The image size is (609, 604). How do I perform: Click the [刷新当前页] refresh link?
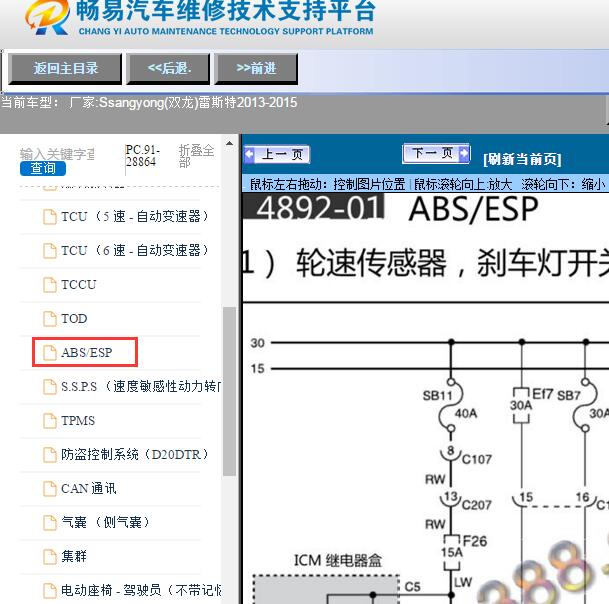(x=522, y=159)
